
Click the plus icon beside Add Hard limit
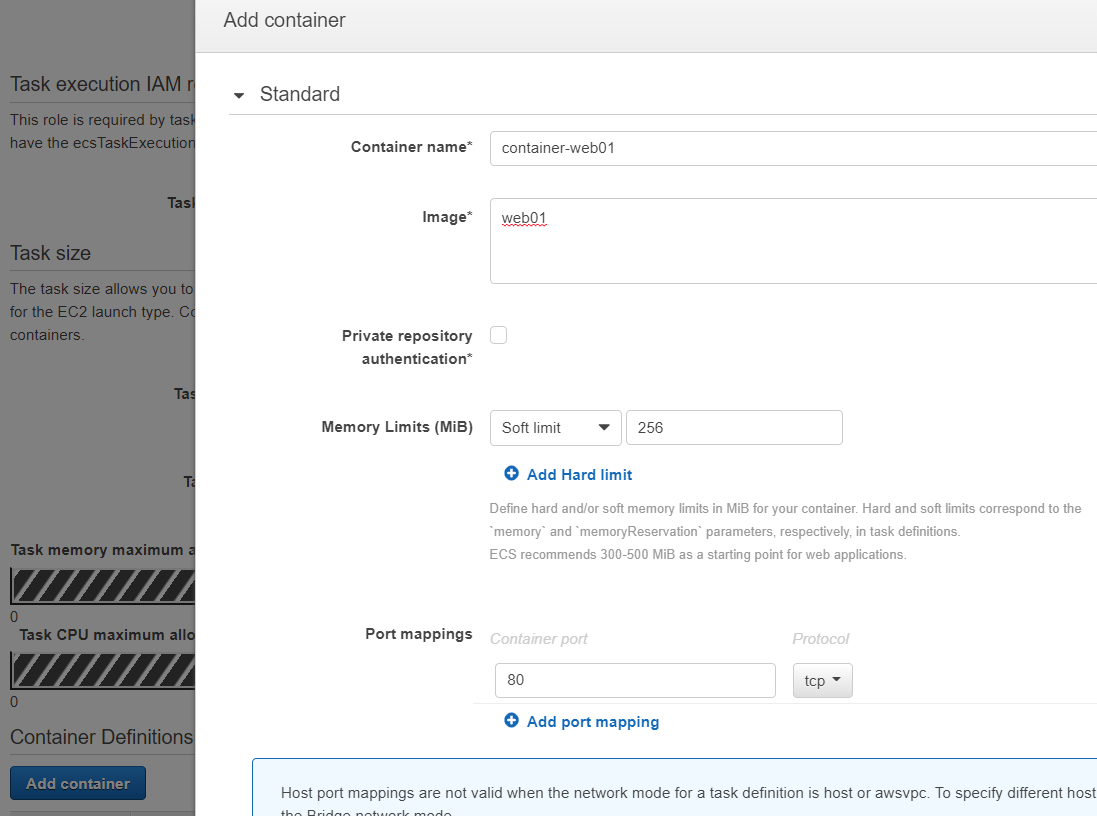pyautogui.click(x=512, y=474)
